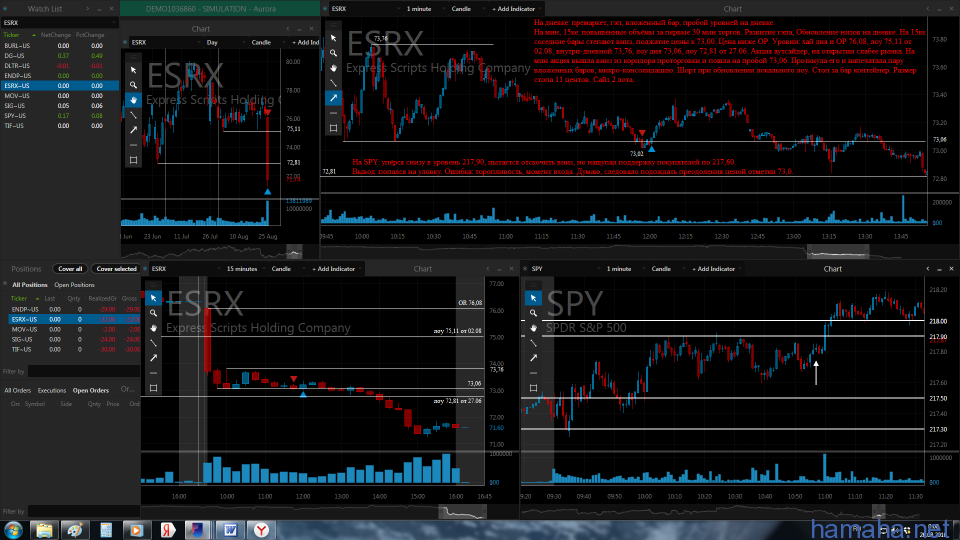Select the rectangle tool in ESRX Day chart
The image size is (960, 540).
tap(133, 160)
